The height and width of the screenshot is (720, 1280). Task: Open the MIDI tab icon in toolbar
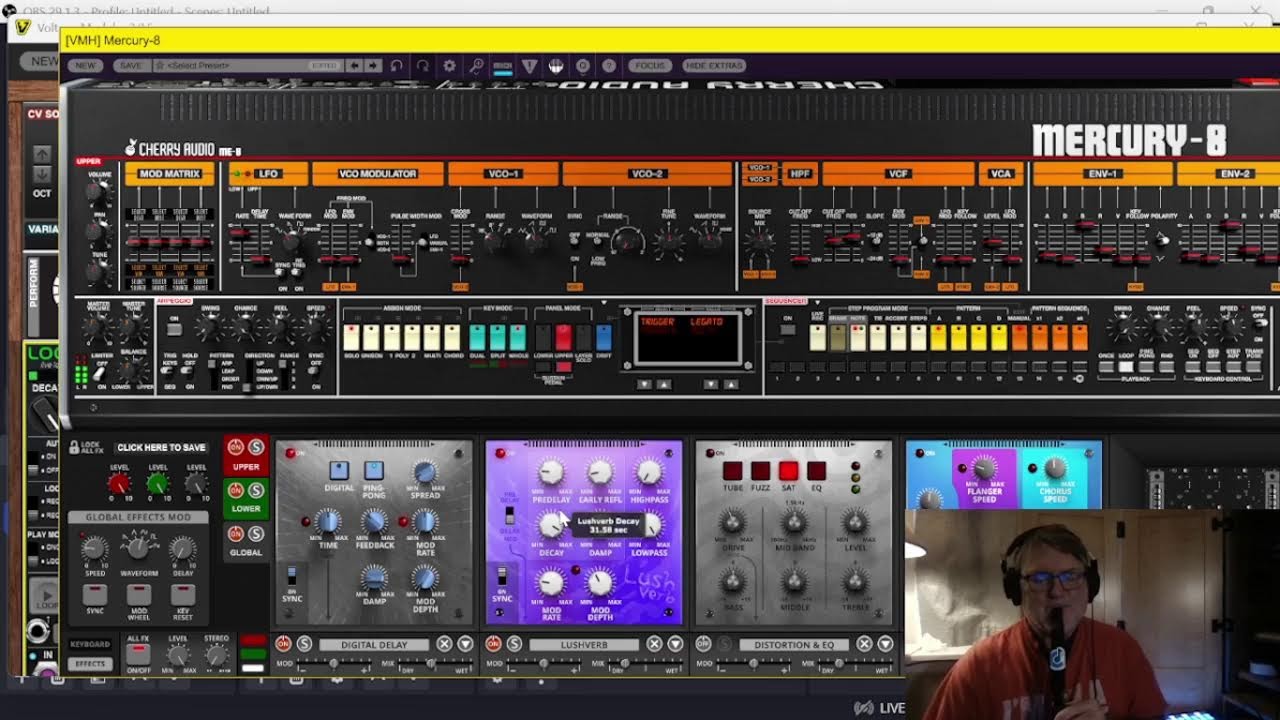pyautogui.click(x=503, y=66)
